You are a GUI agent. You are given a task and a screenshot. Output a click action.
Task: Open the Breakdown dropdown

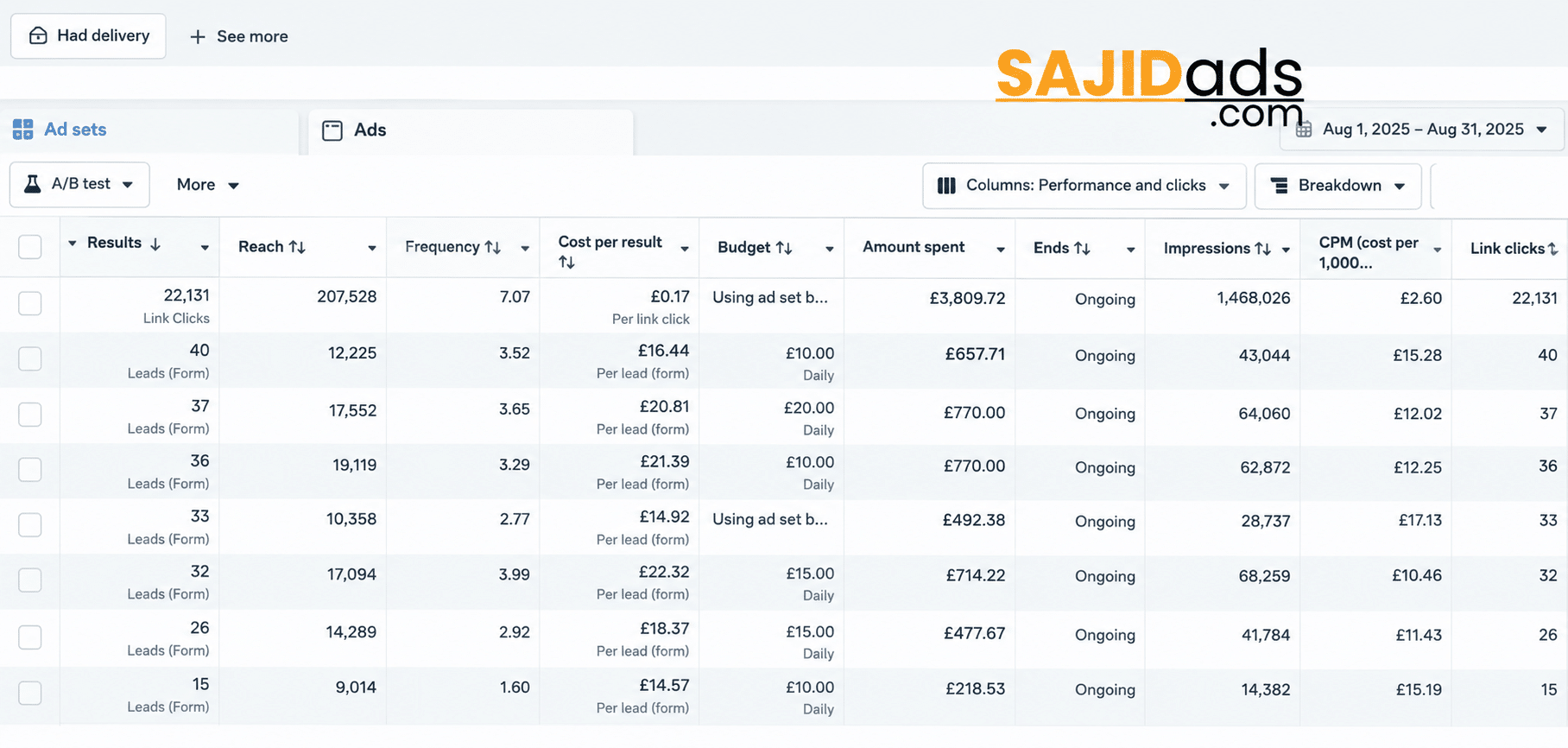pyautogui.click(x=1337, y=186)
